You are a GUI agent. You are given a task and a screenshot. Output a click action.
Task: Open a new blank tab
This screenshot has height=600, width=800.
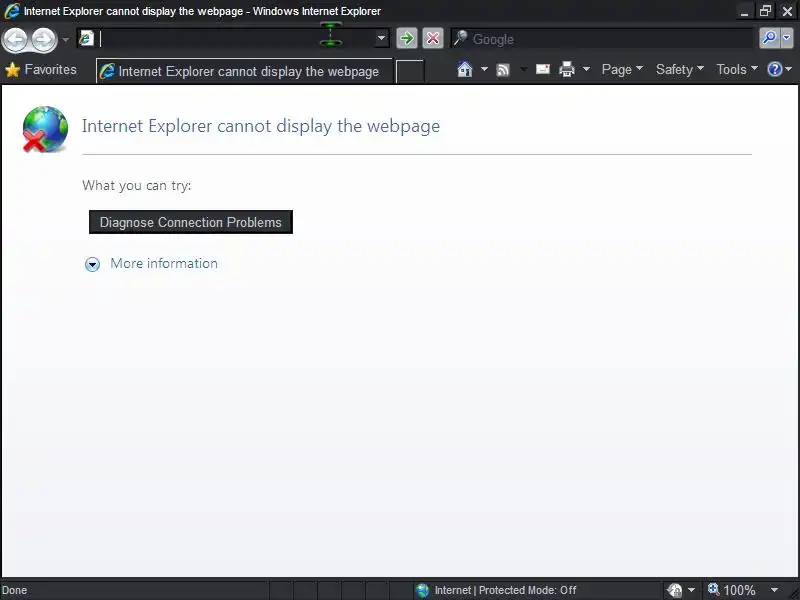click(410, 72)
